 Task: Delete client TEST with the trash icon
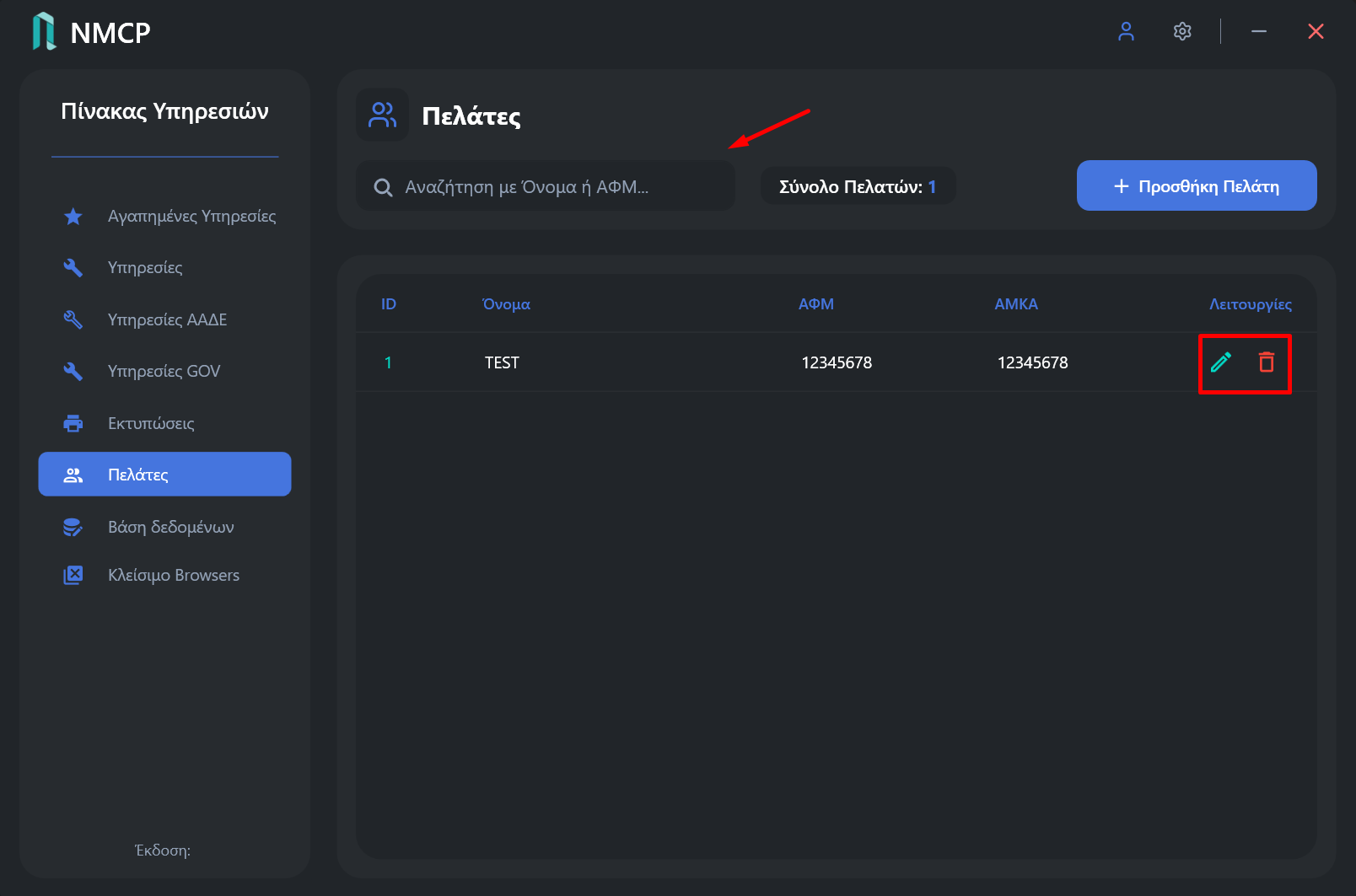click(x=1267, y=362)
